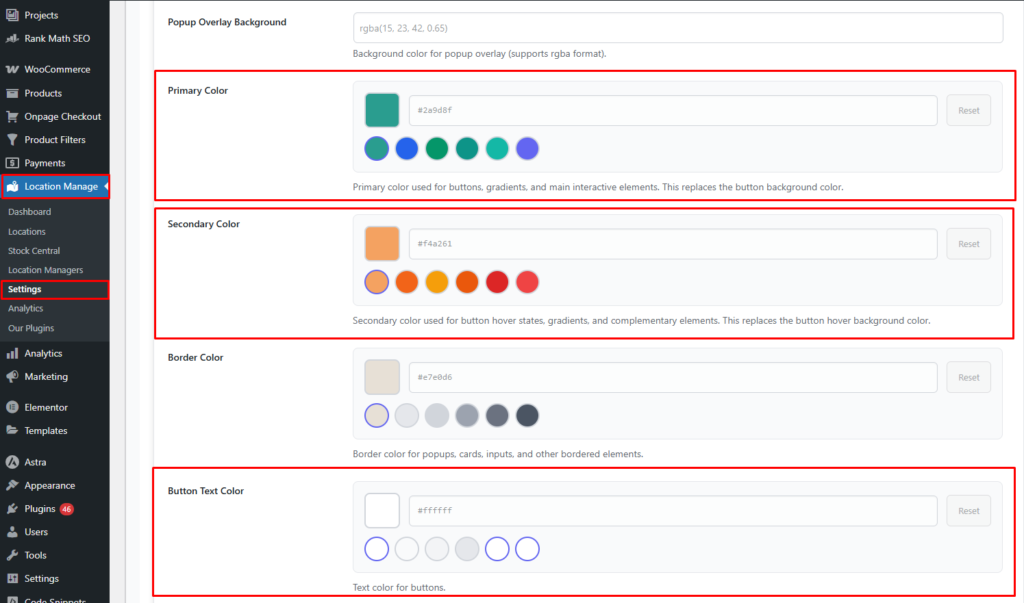Open the Our Plugins submenu link
The image size is (1024, 603).
click(31, 328)
